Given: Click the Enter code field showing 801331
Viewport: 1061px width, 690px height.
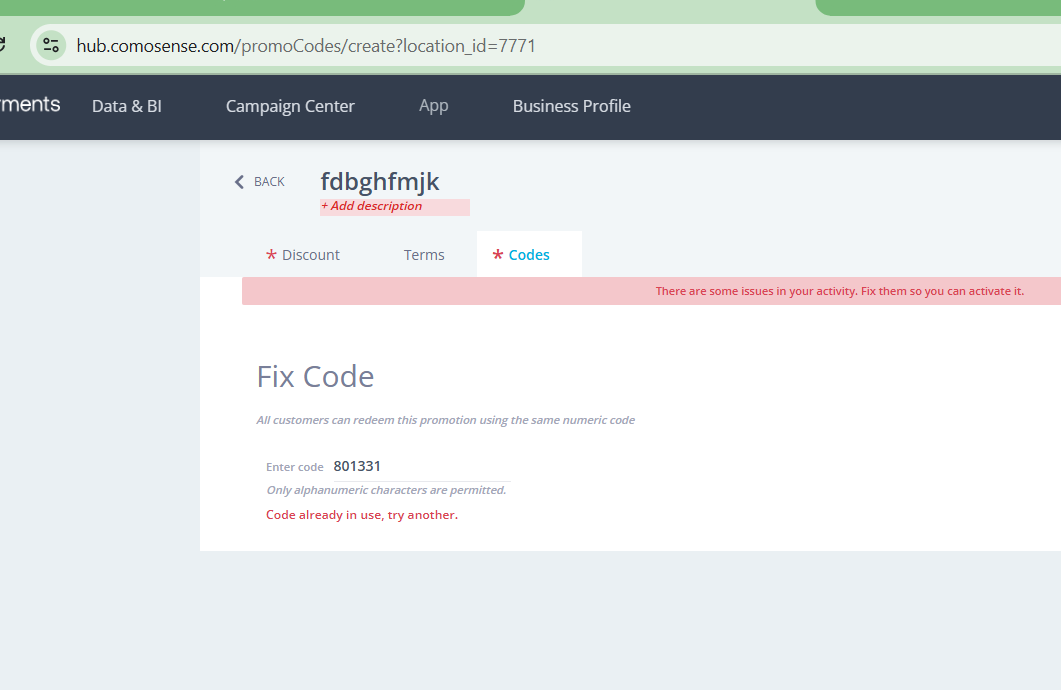Looking at the screenshot, I should click(x=420, y=466).
